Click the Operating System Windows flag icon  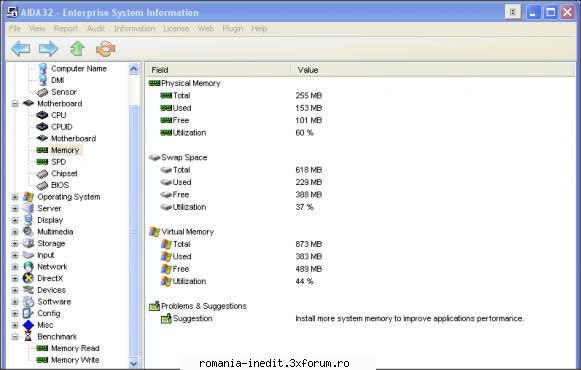click(x=29, y=197)
